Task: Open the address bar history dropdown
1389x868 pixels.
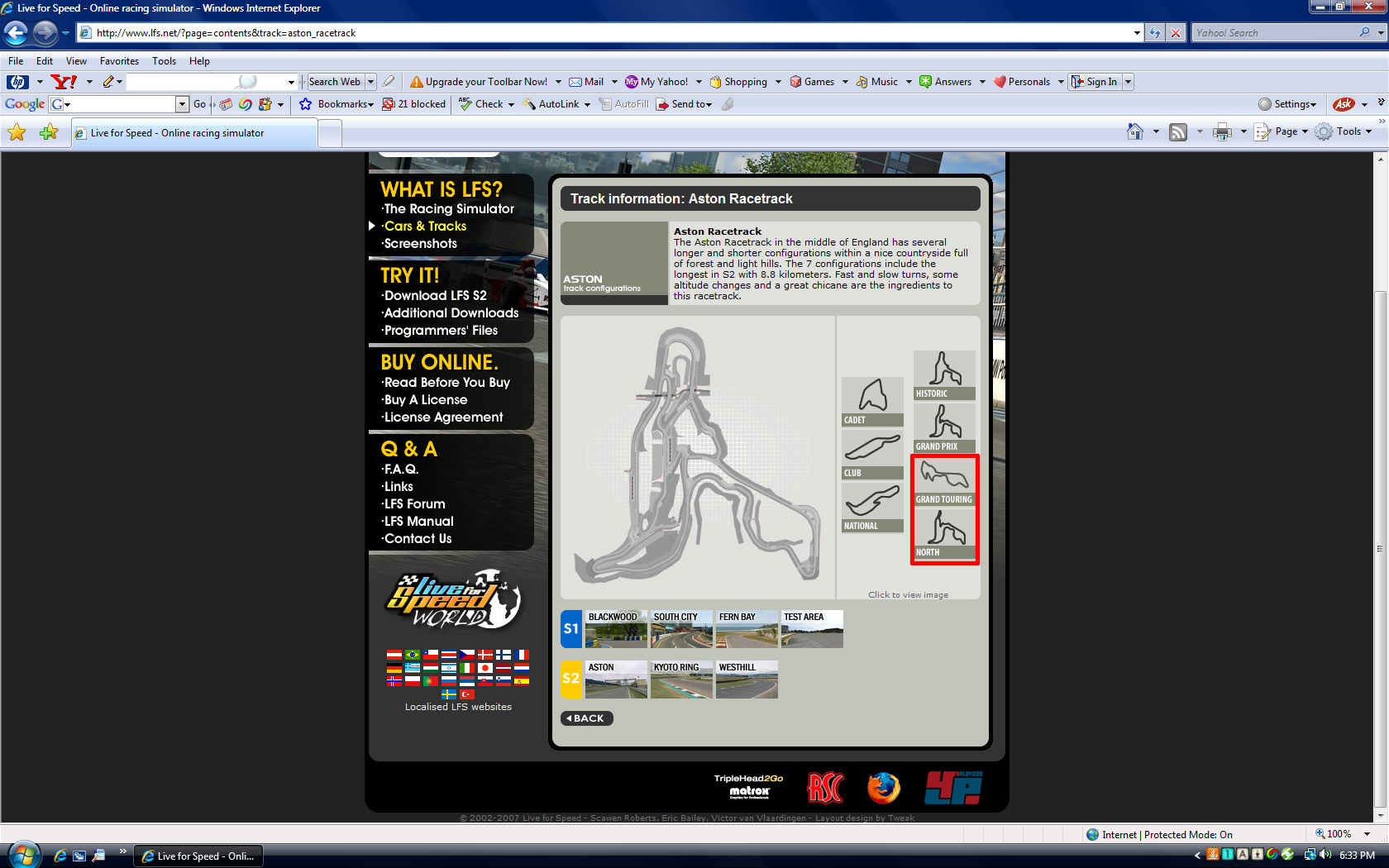Action: 1137,33
